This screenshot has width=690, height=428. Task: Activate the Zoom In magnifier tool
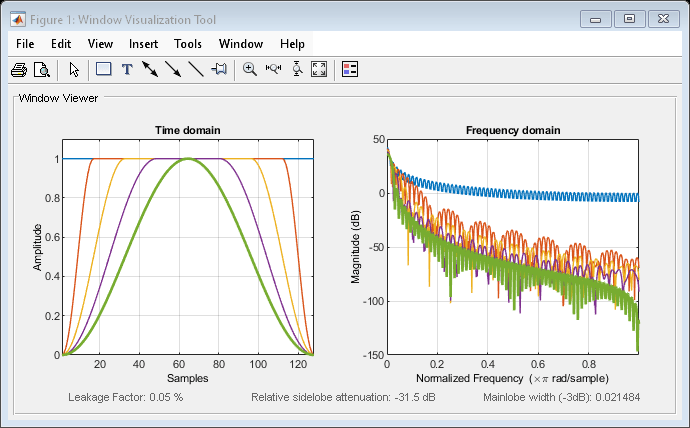(x=250, y=70)
